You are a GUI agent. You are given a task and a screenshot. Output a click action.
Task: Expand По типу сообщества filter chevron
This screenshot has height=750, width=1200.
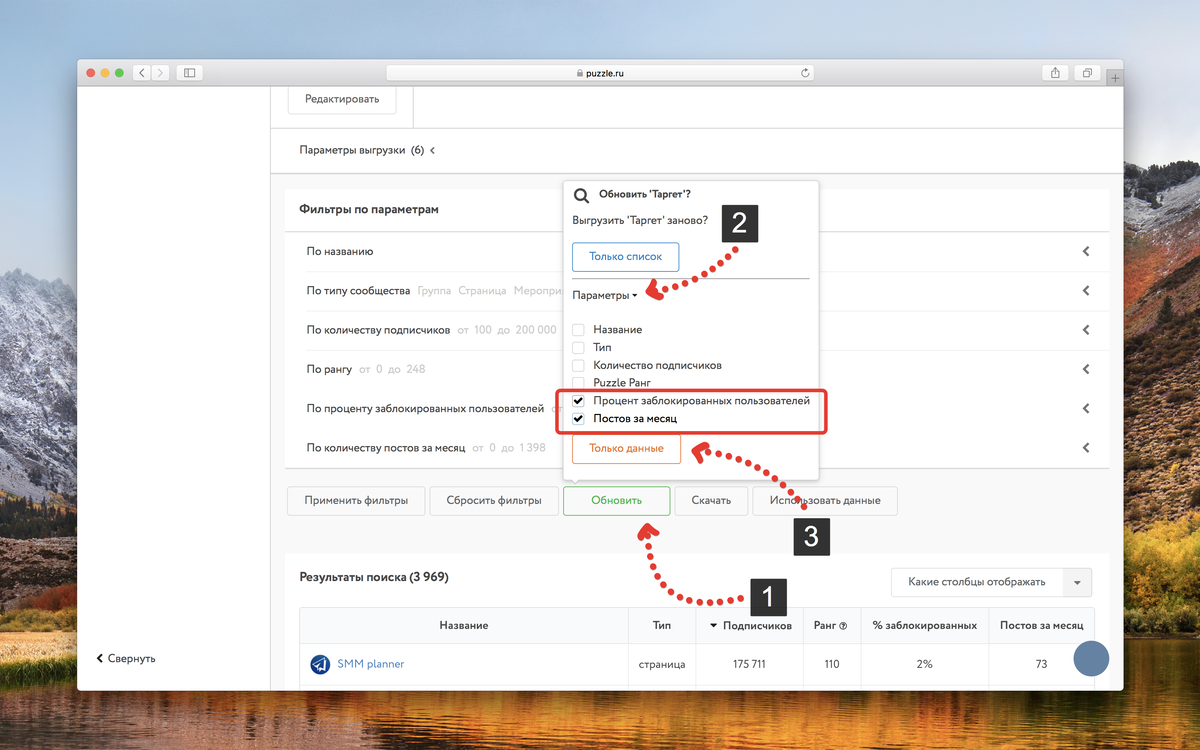click(1086, 291)
